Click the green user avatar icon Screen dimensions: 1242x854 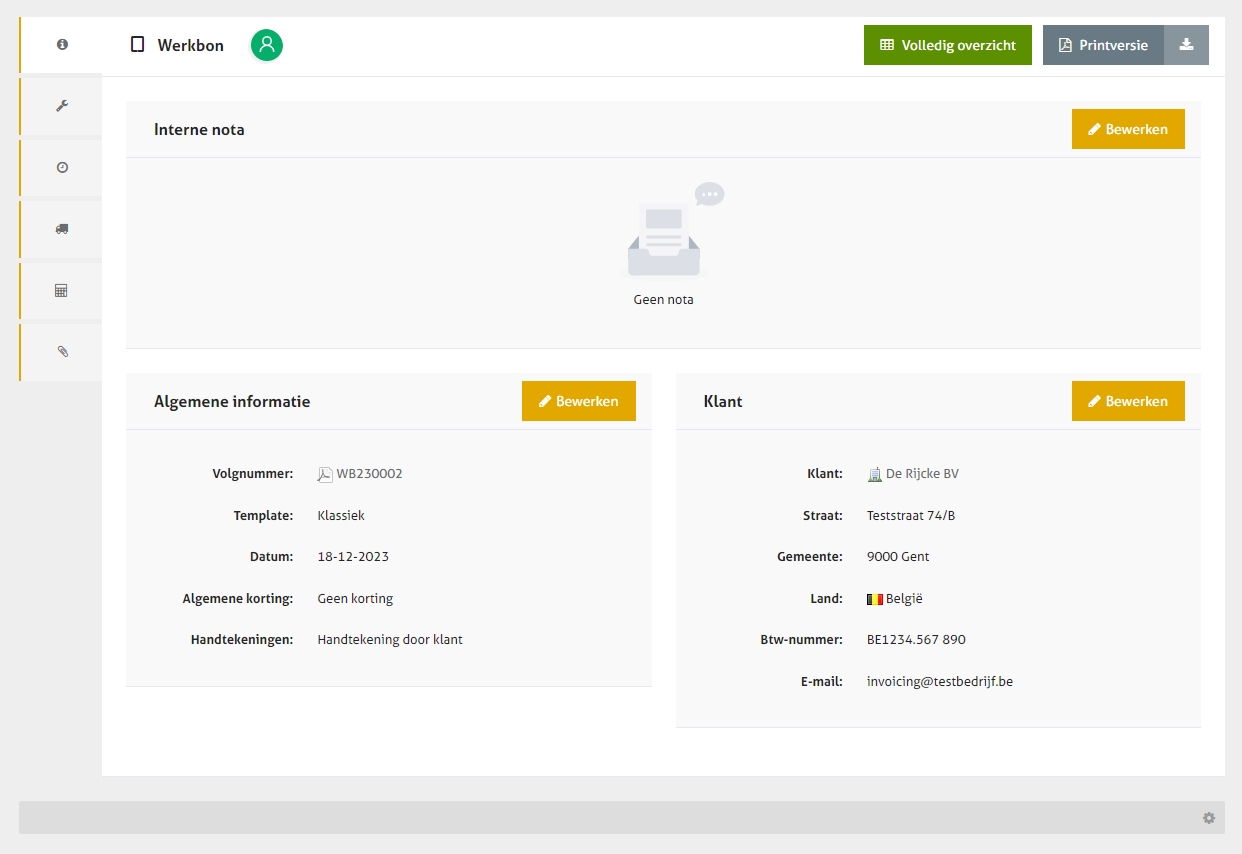[x=267, y=45]
